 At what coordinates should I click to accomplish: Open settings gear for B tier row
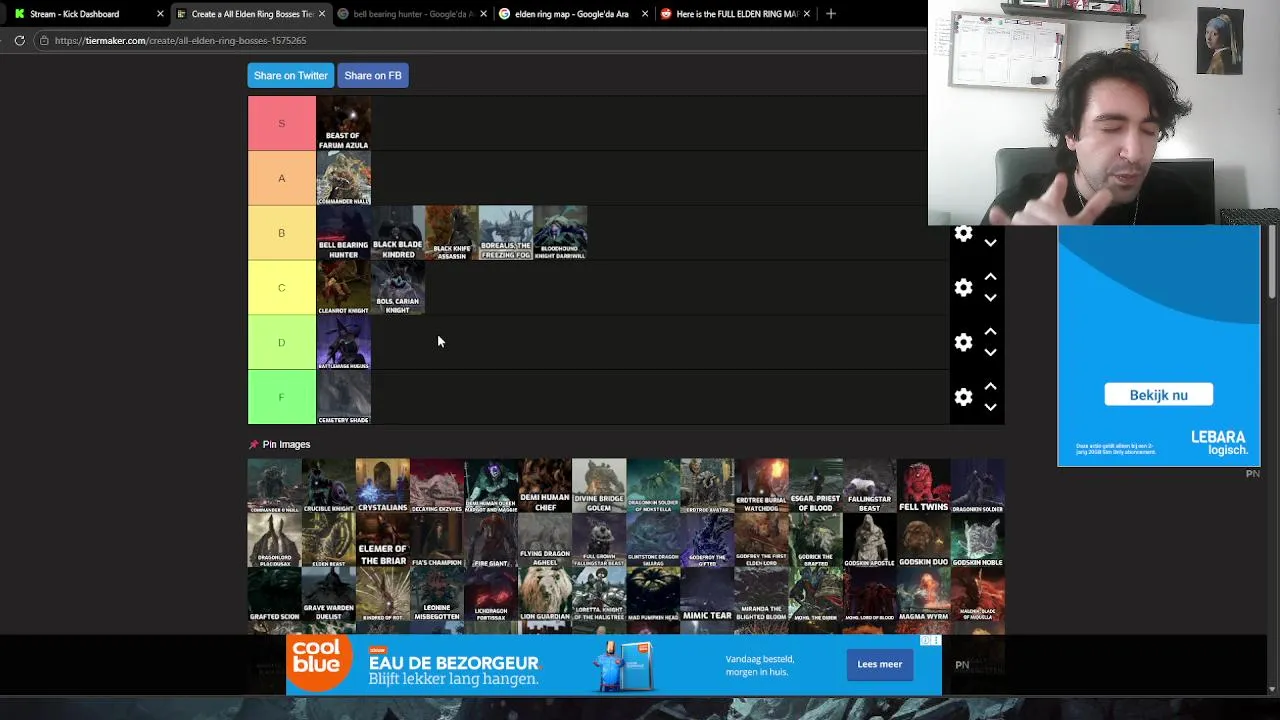click(963, 234)
